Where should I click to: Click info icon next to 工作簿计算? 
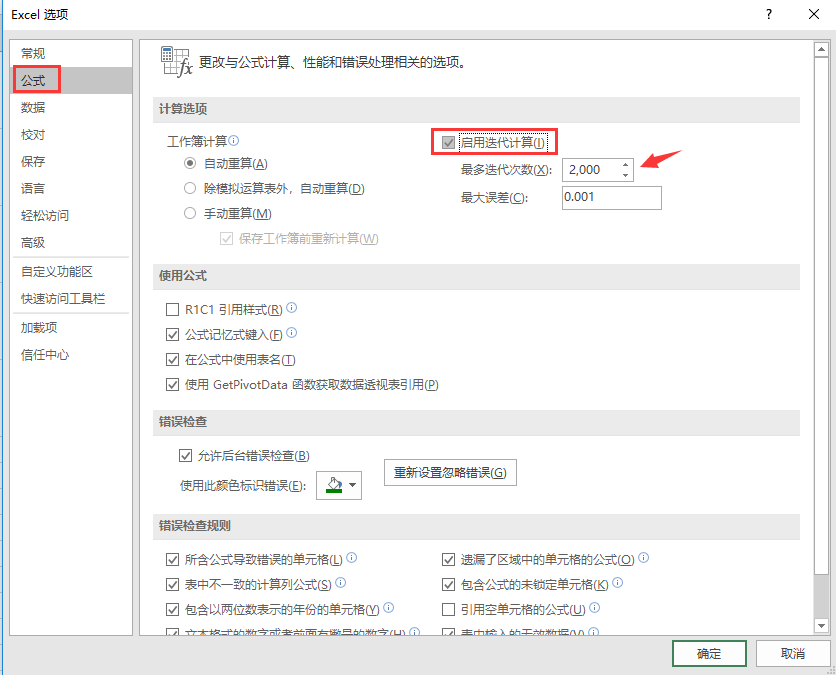coord(234,140)
